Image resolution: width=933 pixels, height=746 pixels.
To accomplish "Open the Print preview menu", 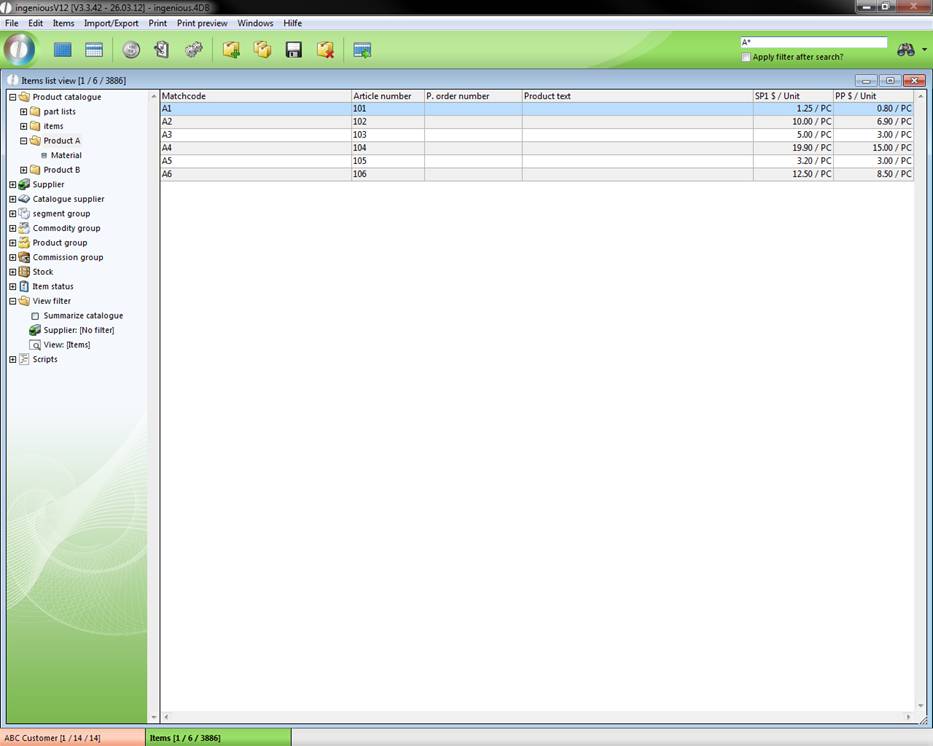I will [x=202, y=23].
